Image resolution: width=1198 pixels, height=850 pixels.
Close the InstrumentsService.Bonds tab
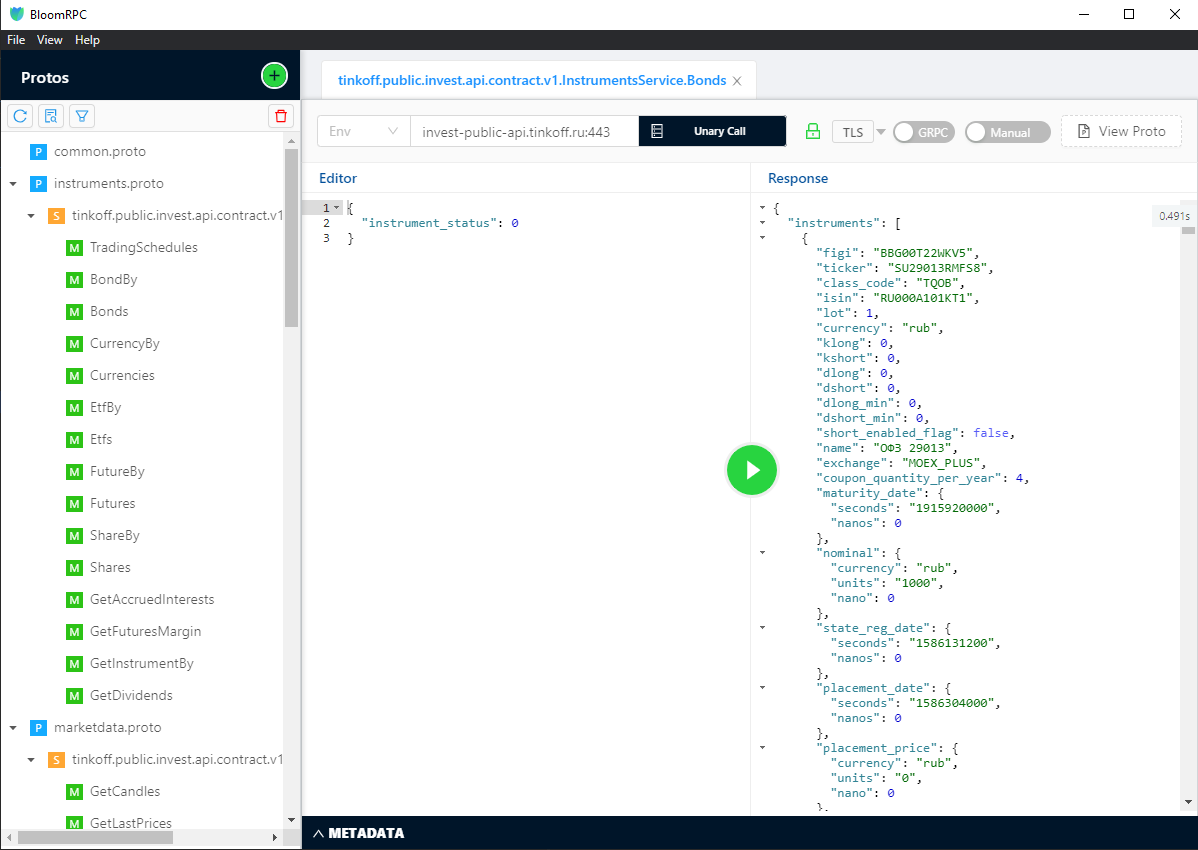pos(737,81)
